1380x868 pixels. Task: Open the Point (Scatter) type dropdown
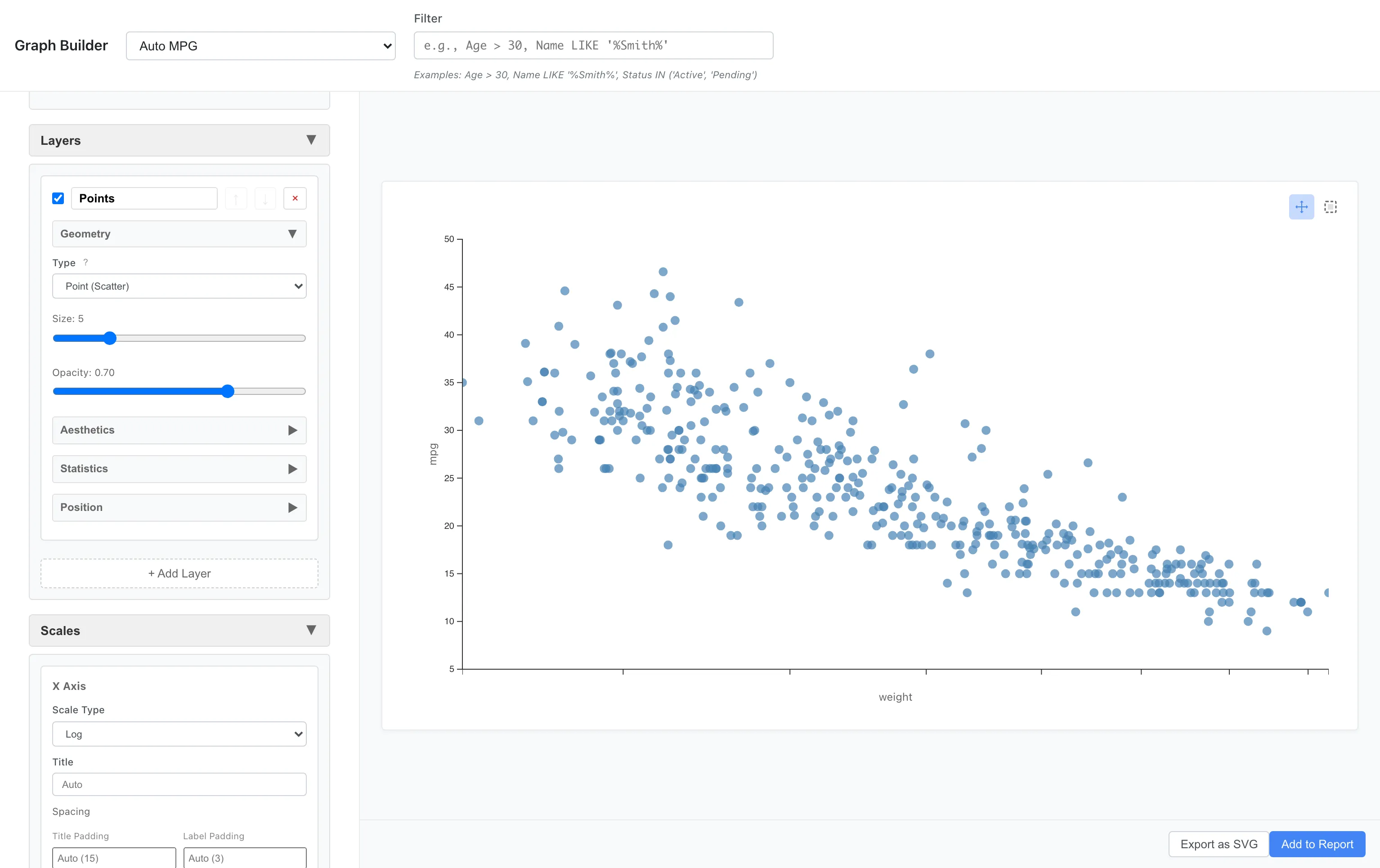[x=179, y=286]
